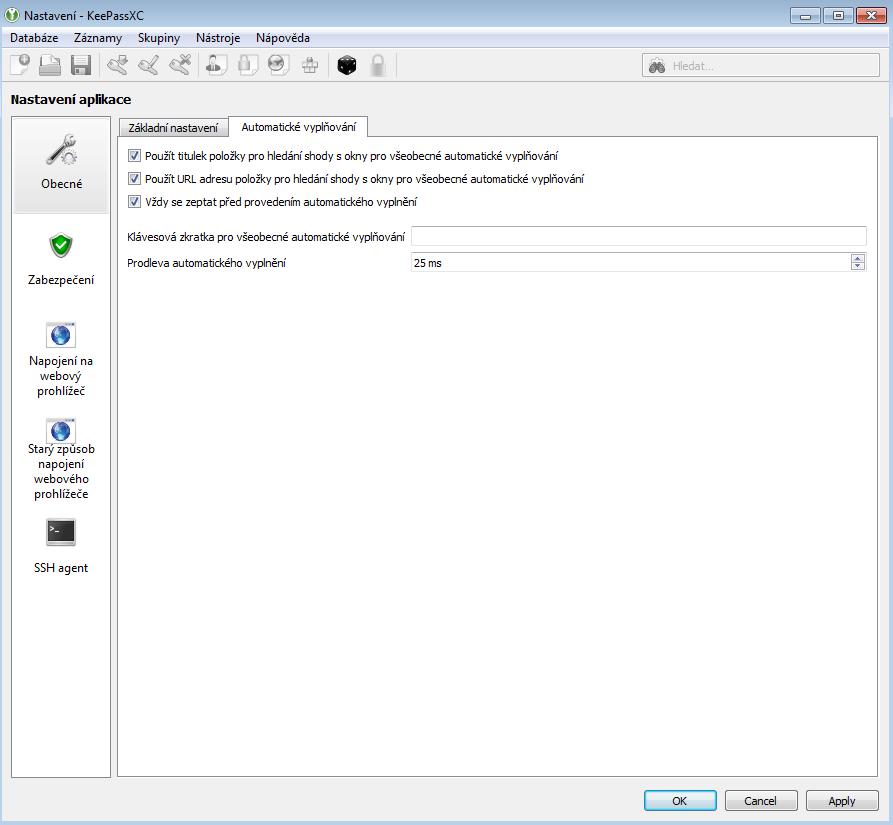
Task: Select the Obecné wrench settings category
Action: tap(61, 165)
